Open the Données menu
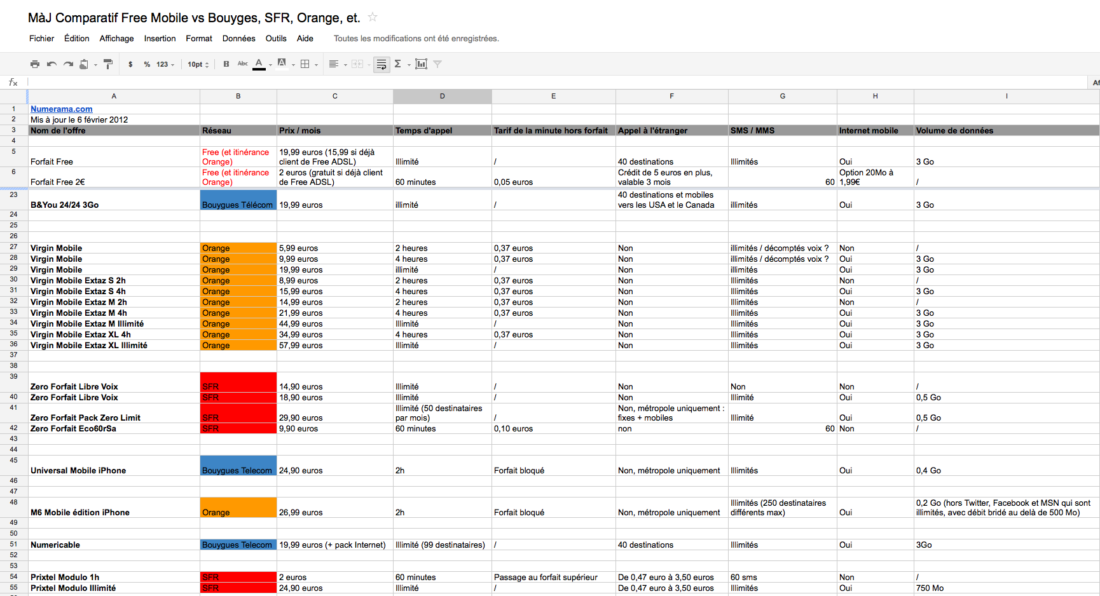The image size is (1100, 596). click(239, 39)
